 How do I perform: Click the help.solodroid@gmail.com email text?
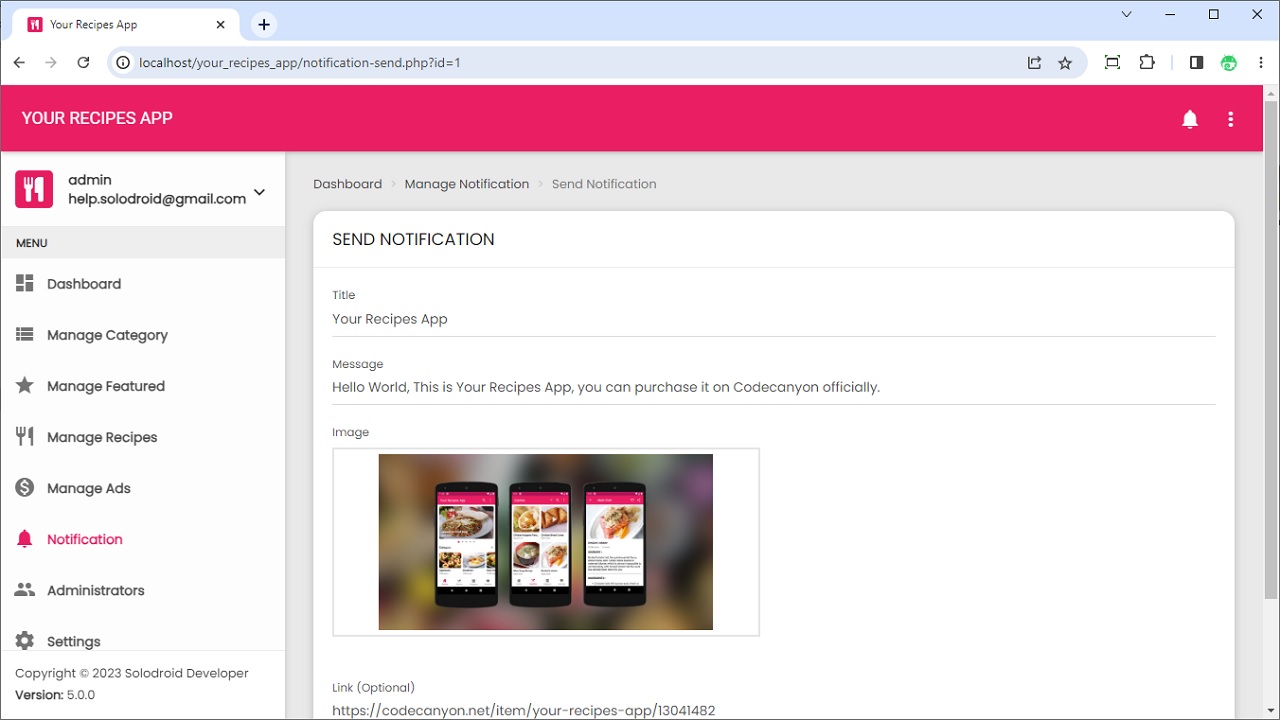click(x=157, y=199)
